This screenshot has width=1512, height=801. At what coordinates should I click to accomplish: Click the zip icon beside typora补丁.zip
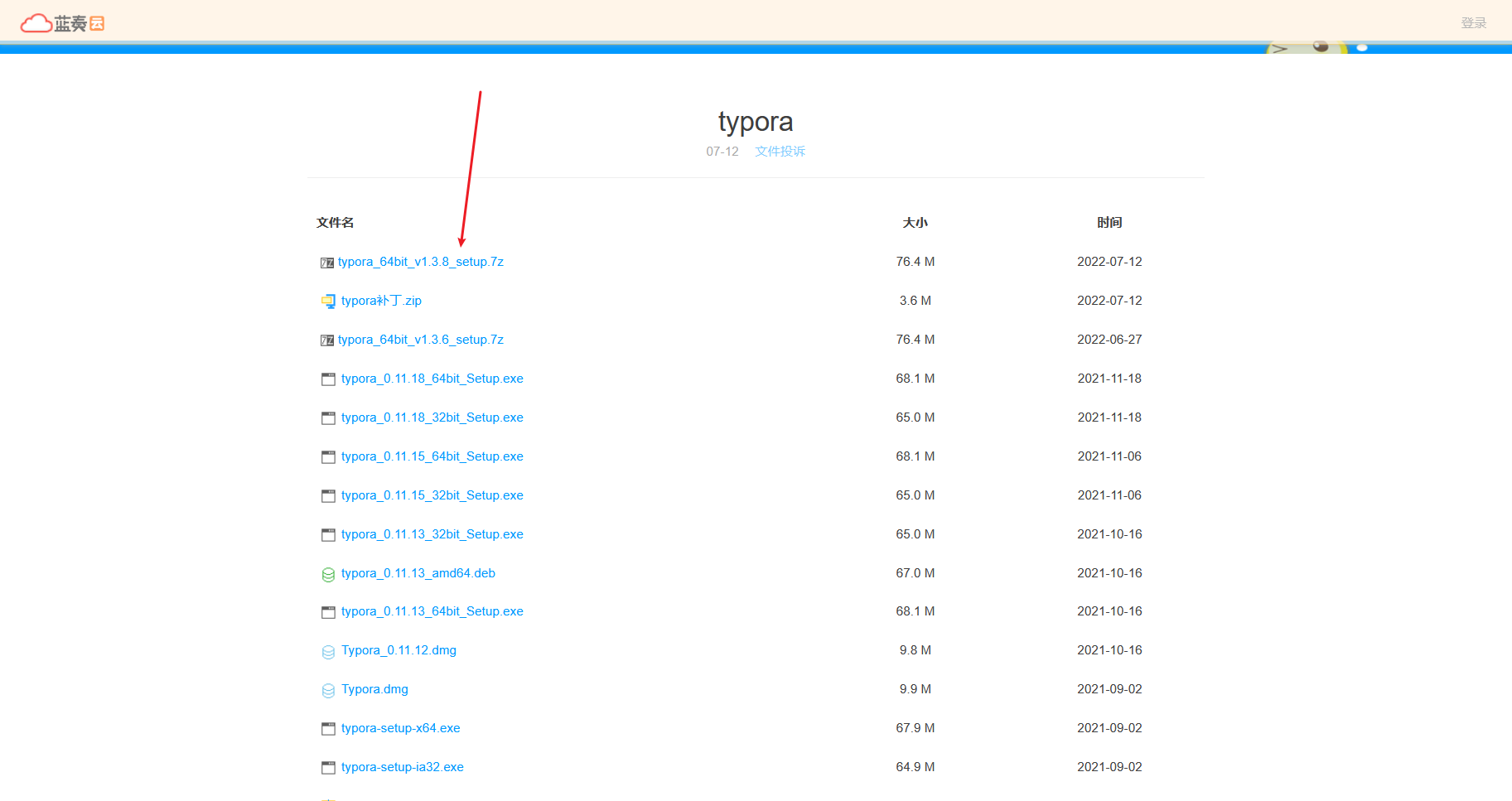coord(329,302)
